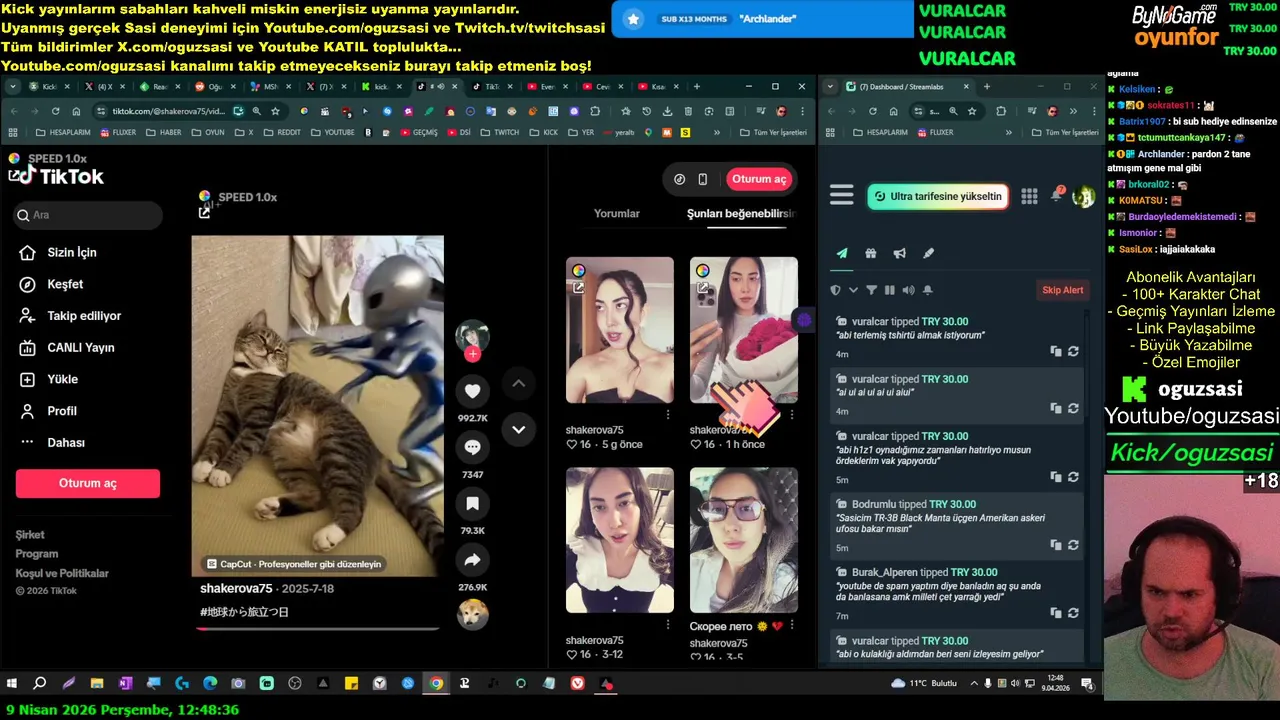
Task: Open the HESAPLARIM bookmarks folder in TikTok window
Action: 62,132
